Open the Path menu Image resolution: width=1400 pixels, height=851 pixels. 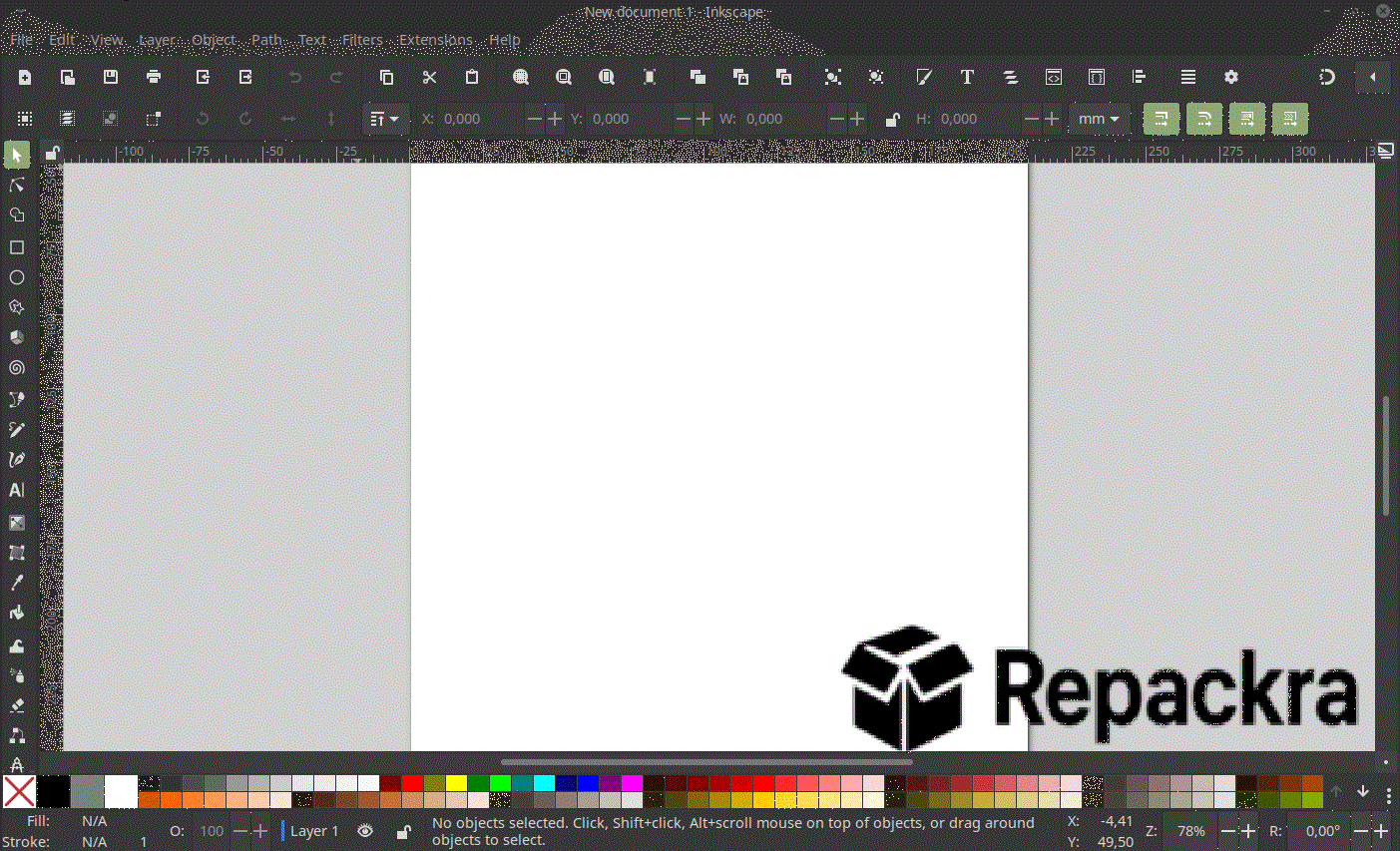click(x=266, y=40)
